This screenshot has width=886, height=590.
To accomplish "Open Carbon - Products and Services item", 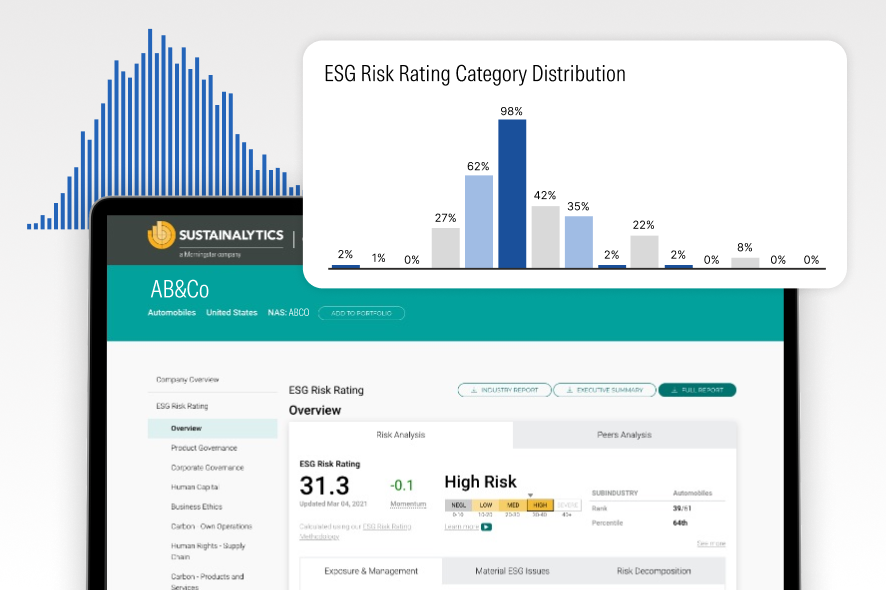I will pos(207,582).
